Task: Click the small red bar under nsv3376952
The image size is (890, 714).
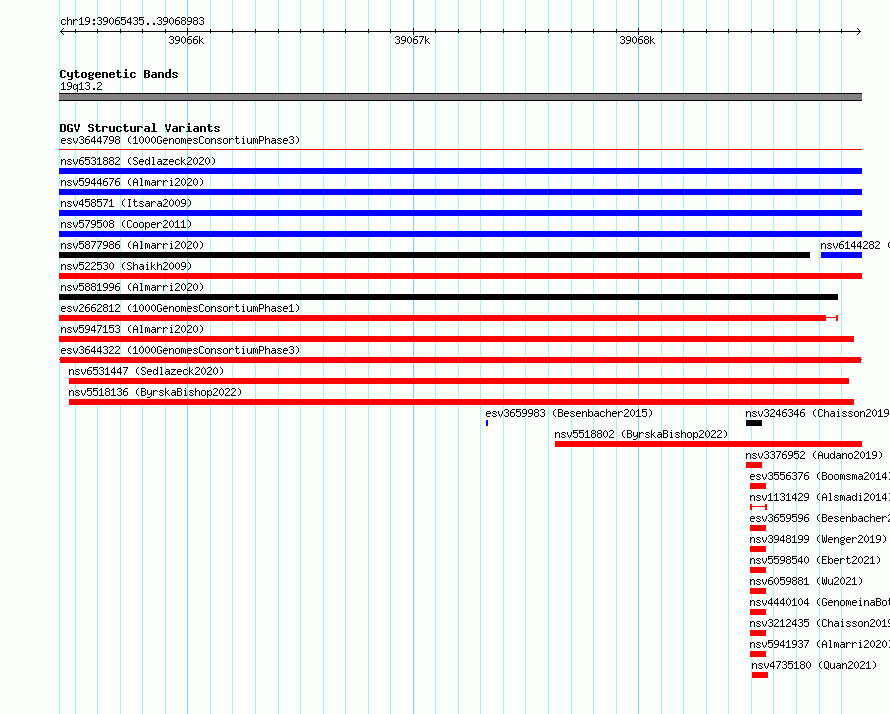Action: pos(754,465)
